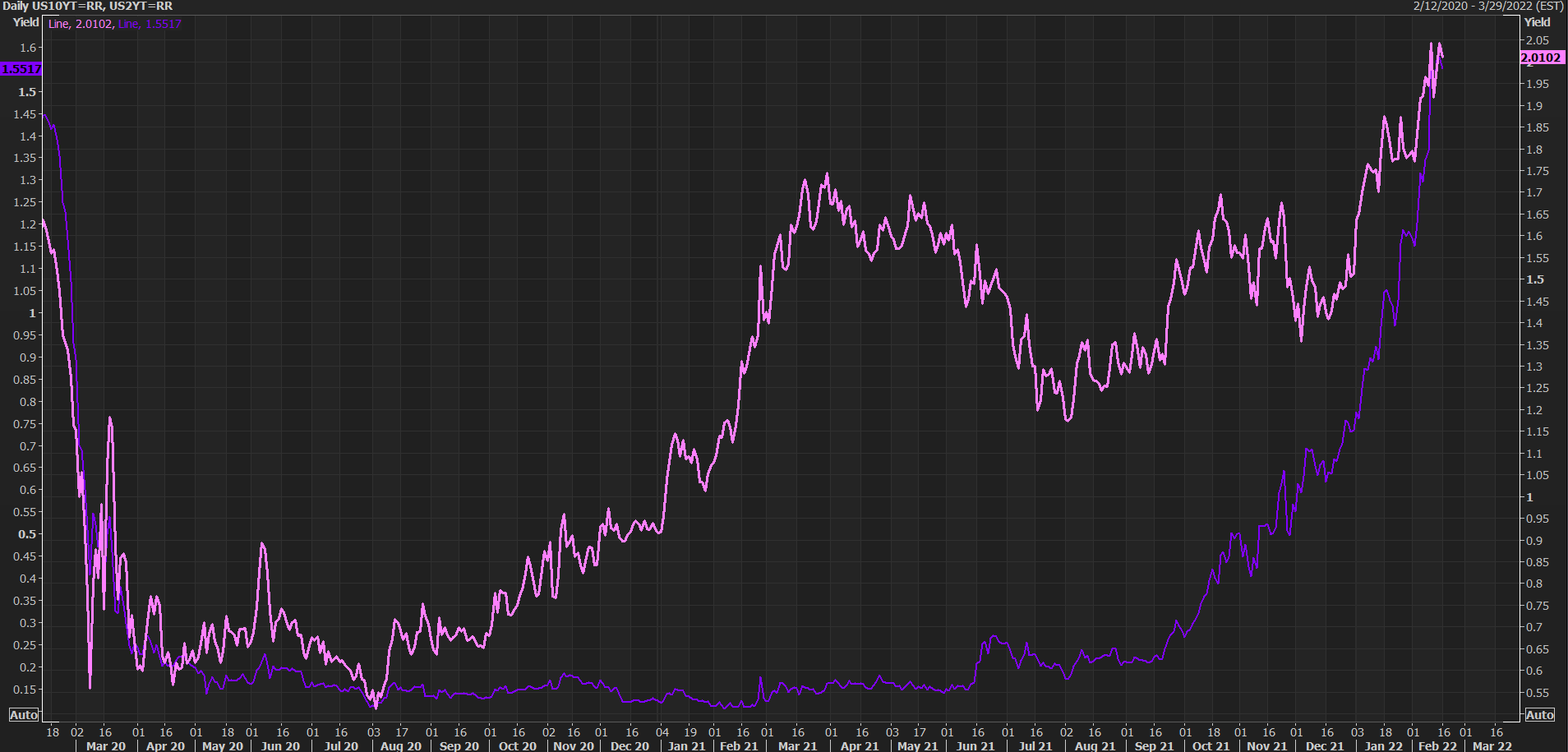The image size is (1568, 752).
Task: Click the 1.7 tick on the Yield axis
Action: 1534,192
